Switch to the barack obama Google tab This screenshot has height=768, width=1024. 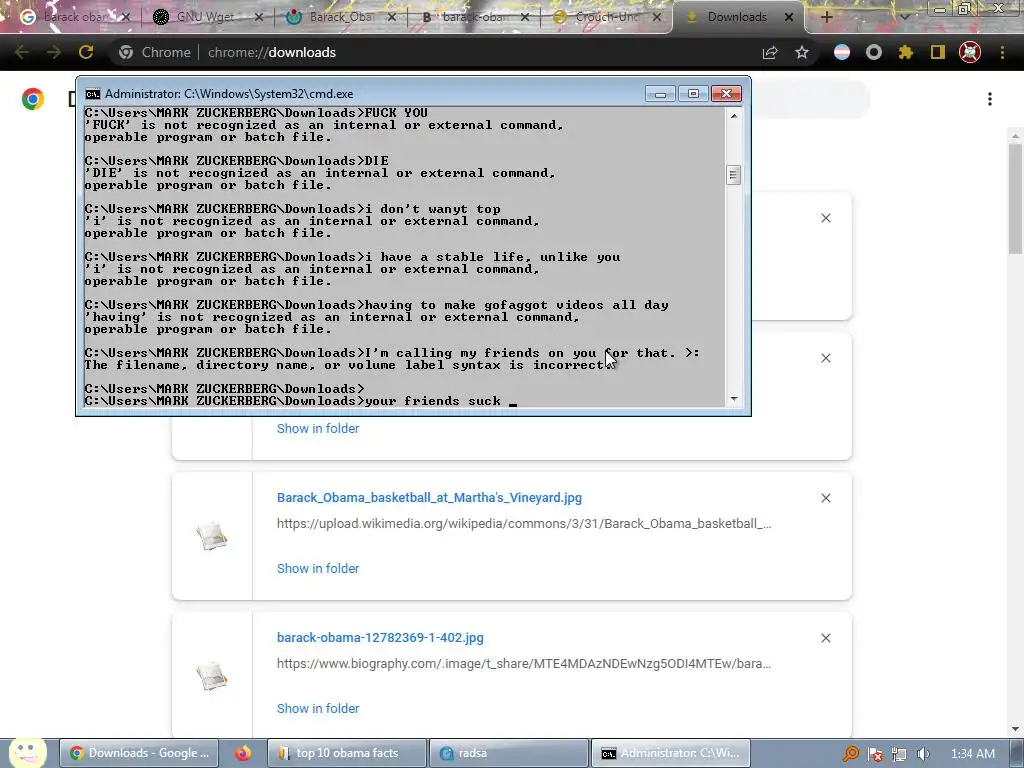[x=74, y=17]
